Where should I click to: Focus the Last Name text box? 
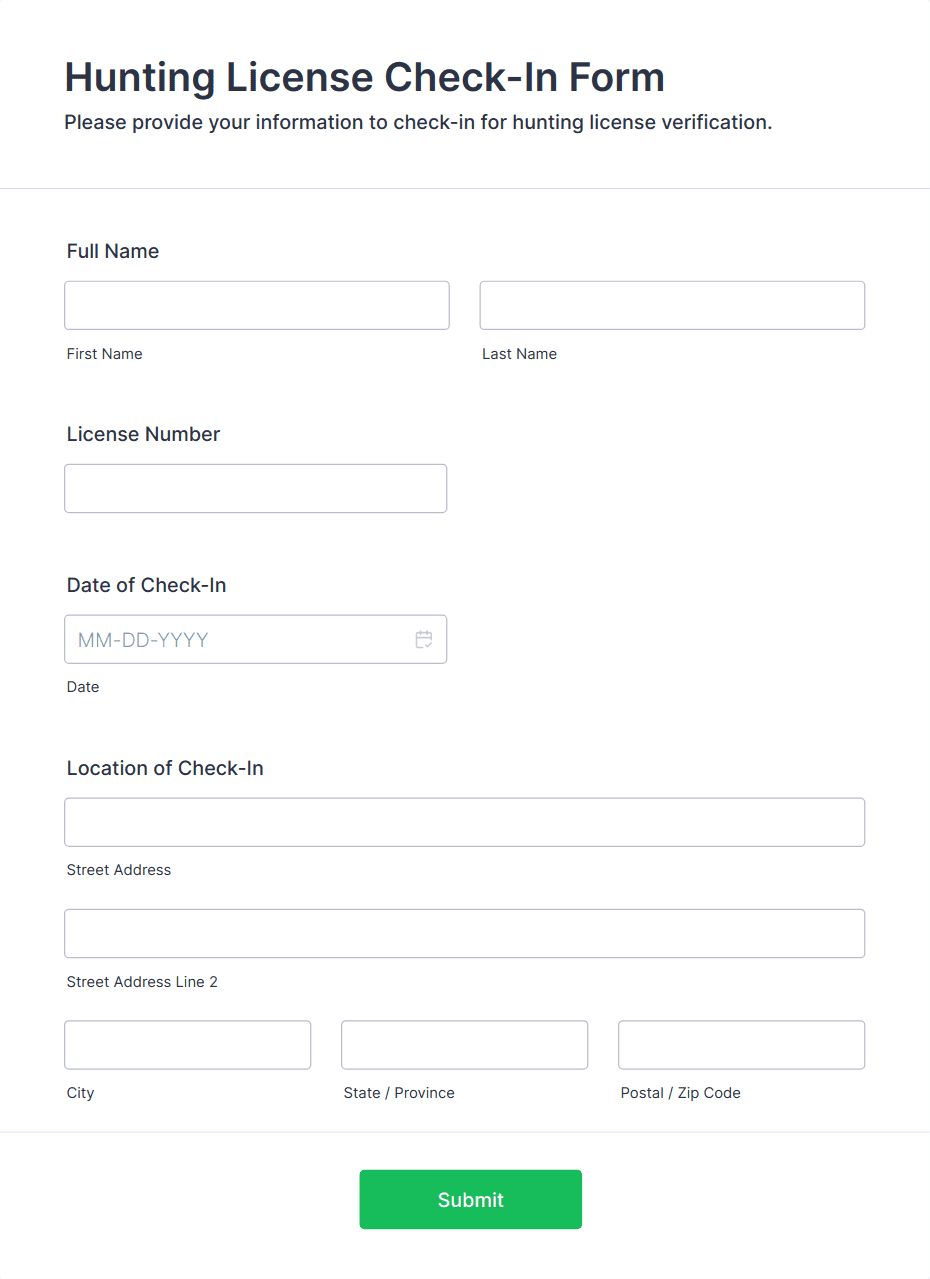672,305
